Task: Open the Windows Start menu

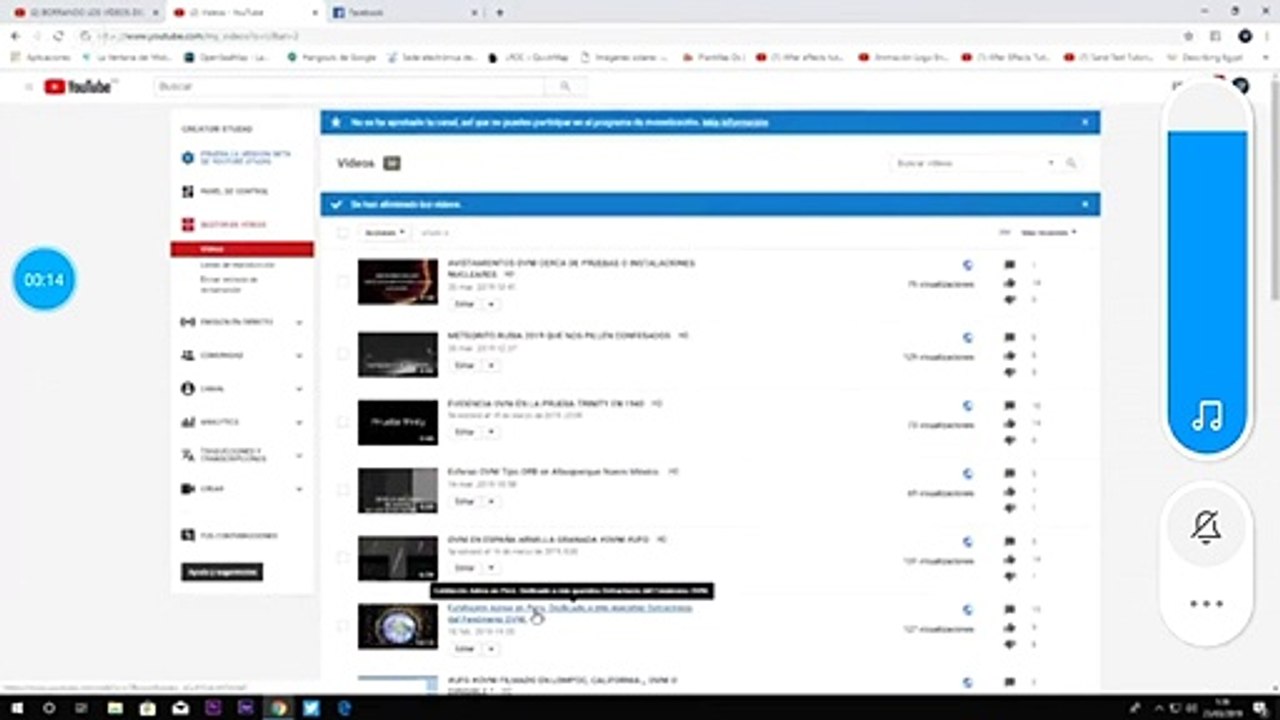Action: 16,708
